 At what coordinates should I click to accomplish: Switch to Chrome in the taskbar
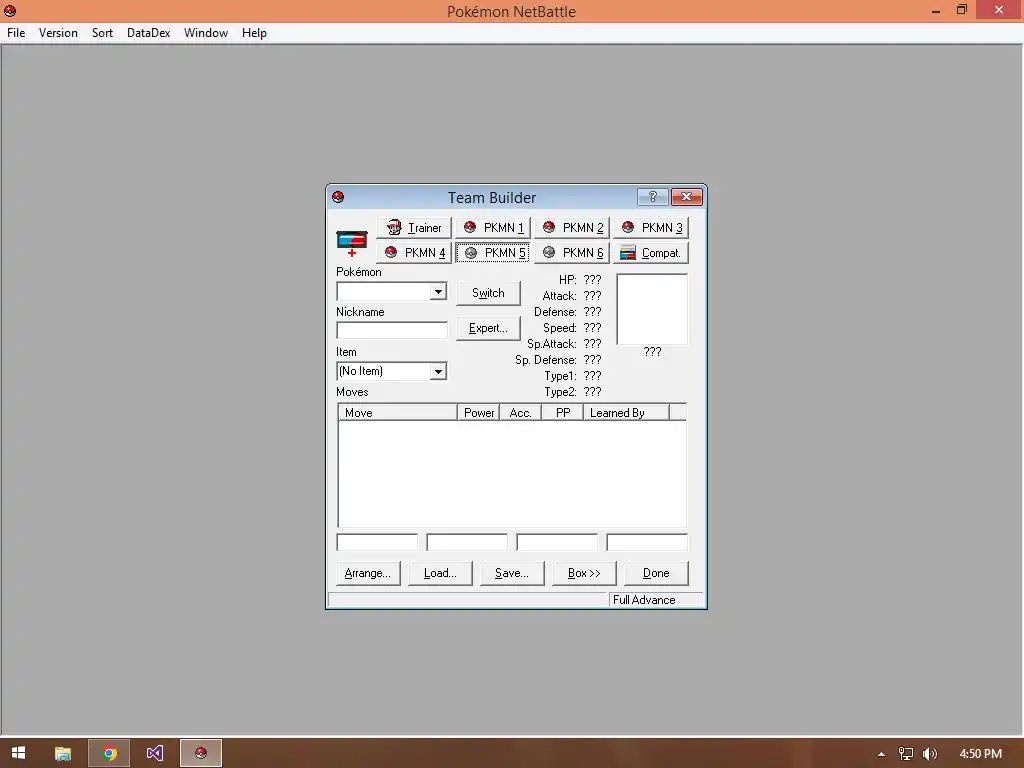[x=109, y=753]
